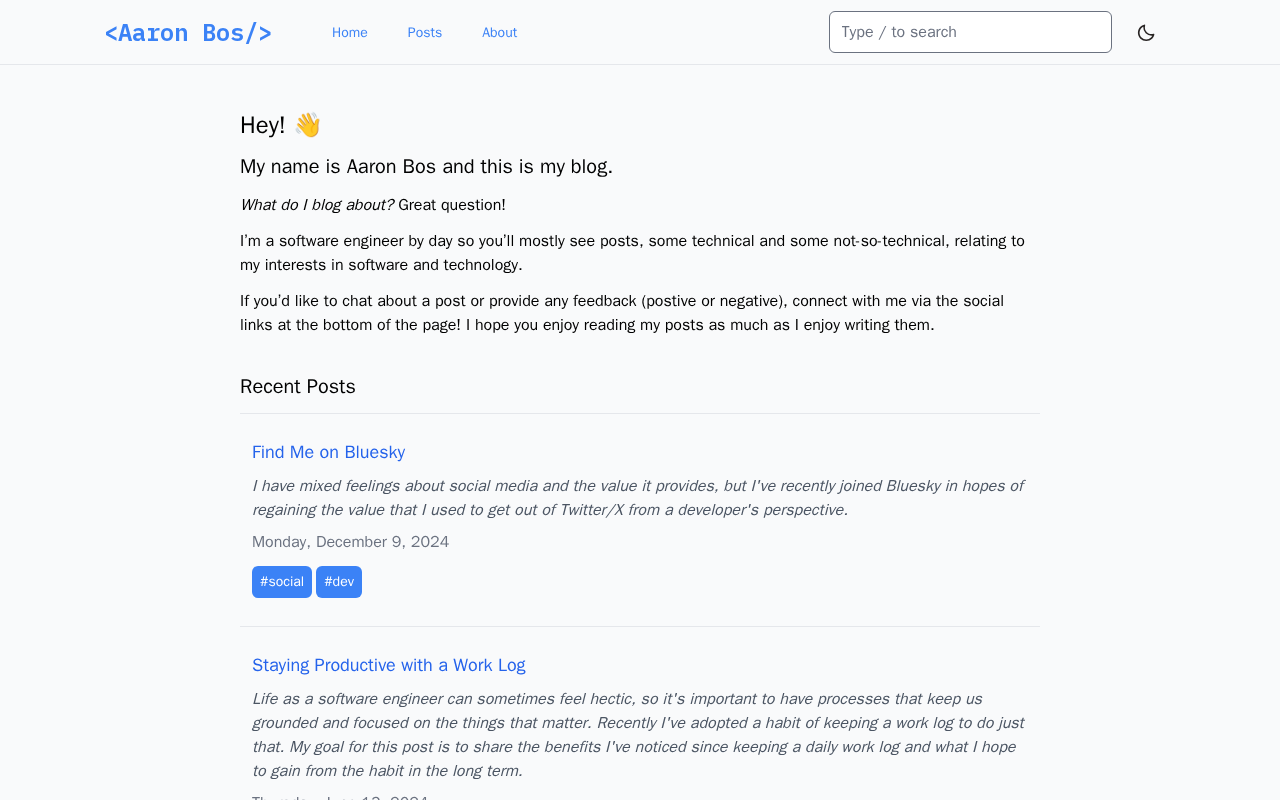Focus the "Type / to search" field
1280x800 pixels.
click(x=970, y=32)
